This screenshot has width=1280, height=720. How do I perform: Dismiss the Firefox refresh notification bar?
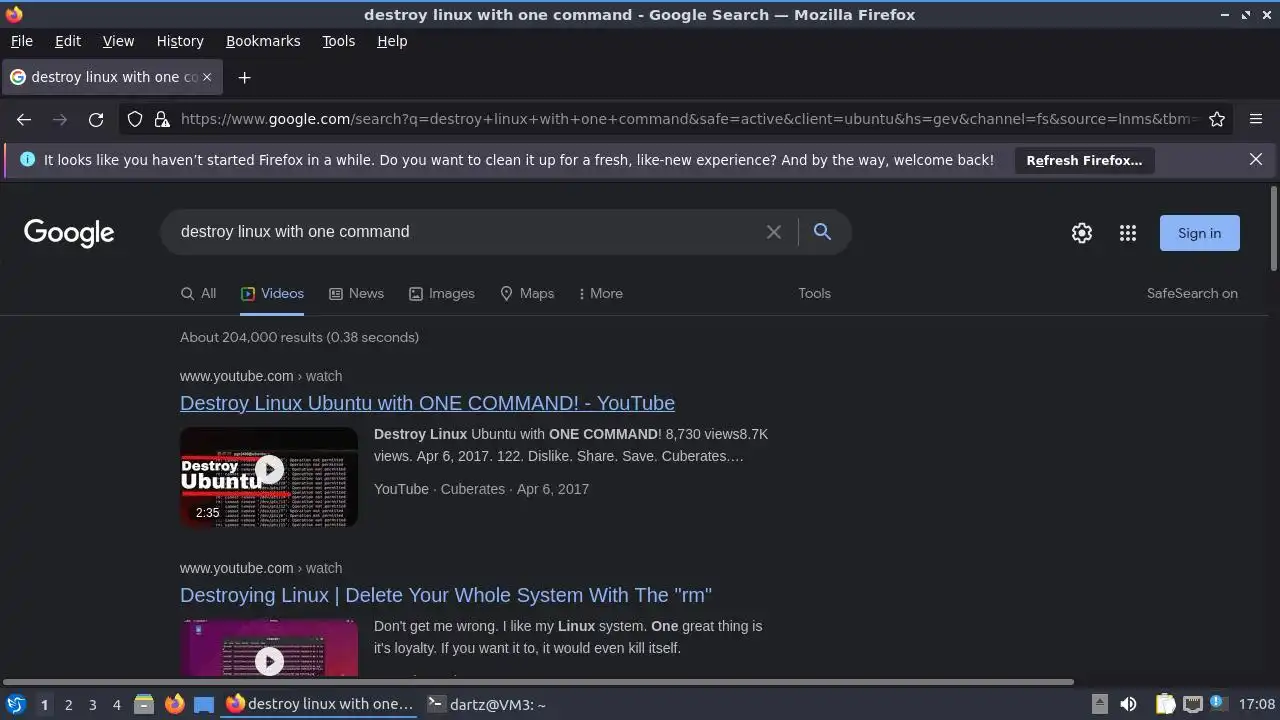(x=1256, y=159)
